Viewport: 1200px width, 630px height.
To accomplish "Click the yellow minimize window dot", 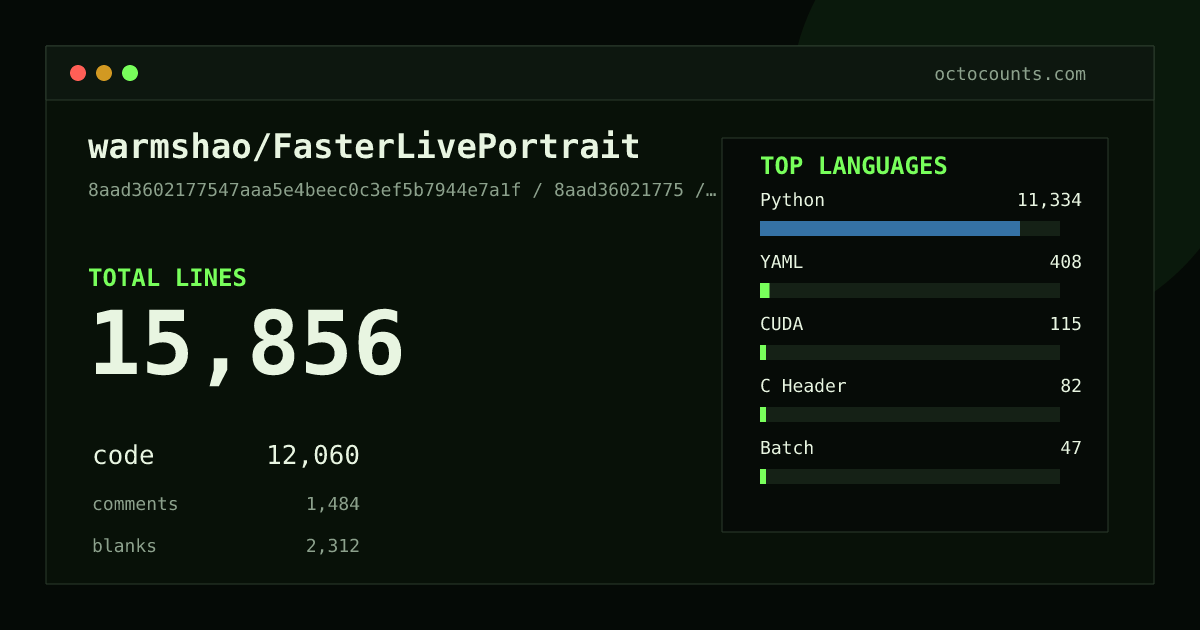I will [104, 73].
